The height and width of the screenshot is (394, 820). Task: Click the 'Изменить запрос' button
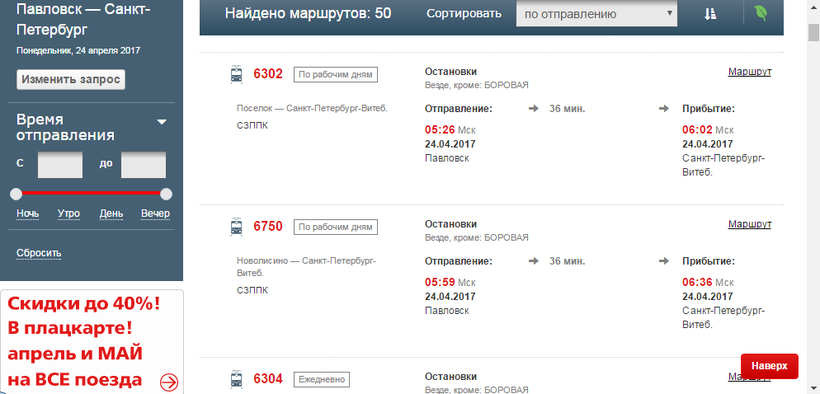point(71,80)
